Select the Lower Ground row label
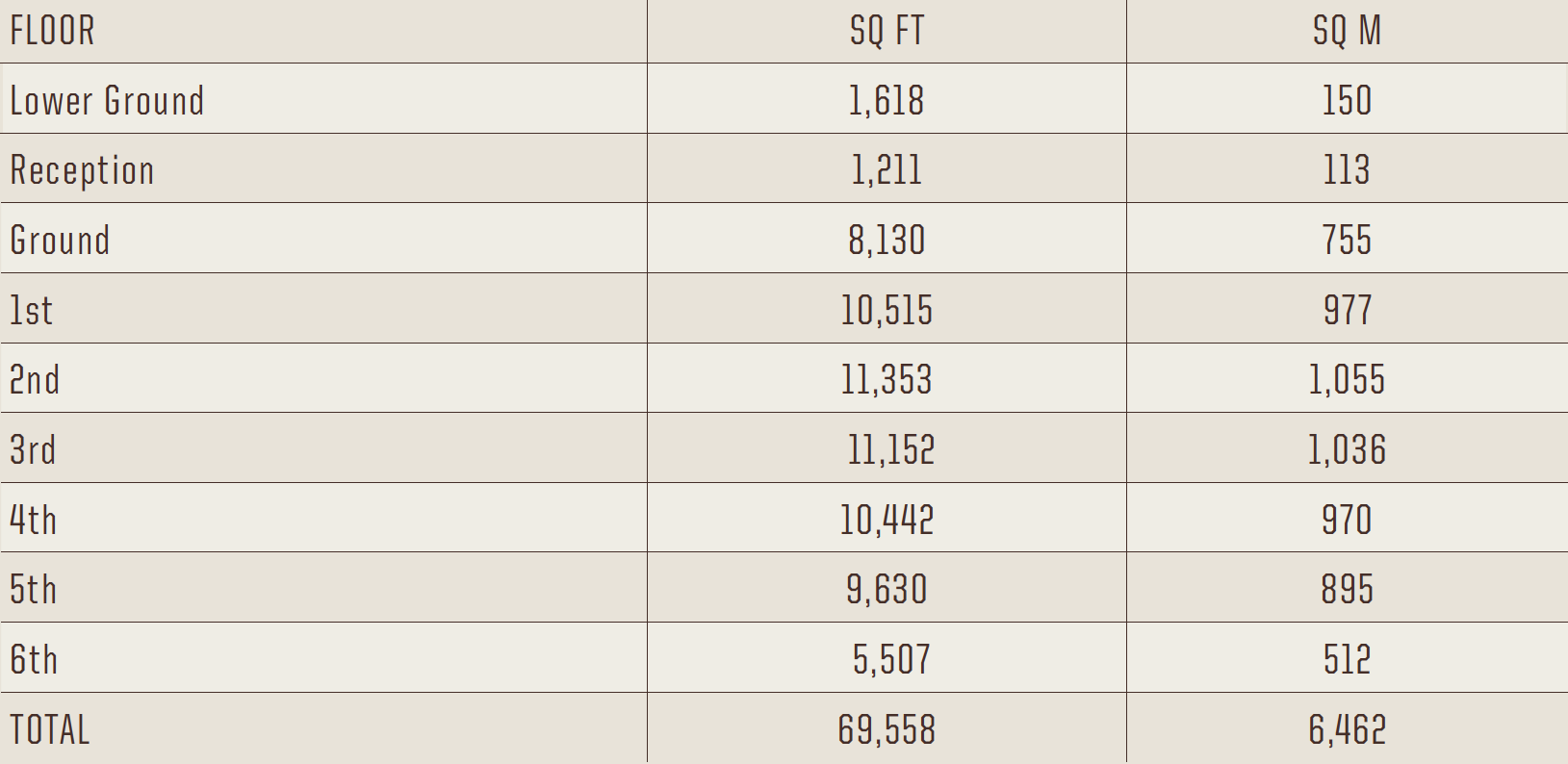 [107, 100]
